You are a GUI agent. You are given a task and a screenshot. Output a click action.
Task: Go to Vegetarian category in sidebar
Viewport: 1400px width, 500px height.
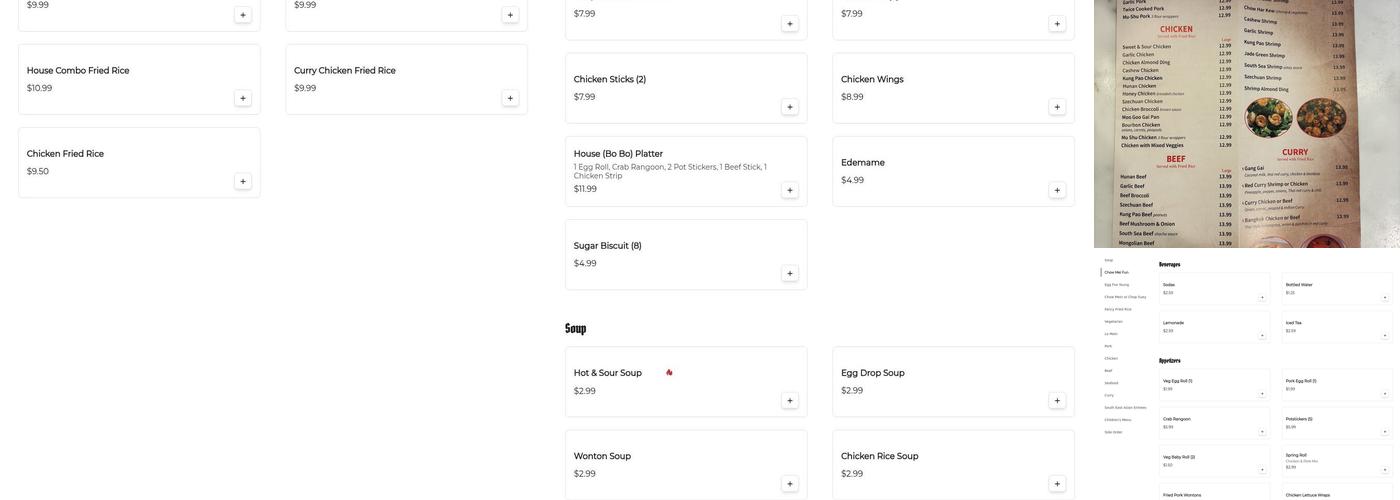tap(1114, 321)
